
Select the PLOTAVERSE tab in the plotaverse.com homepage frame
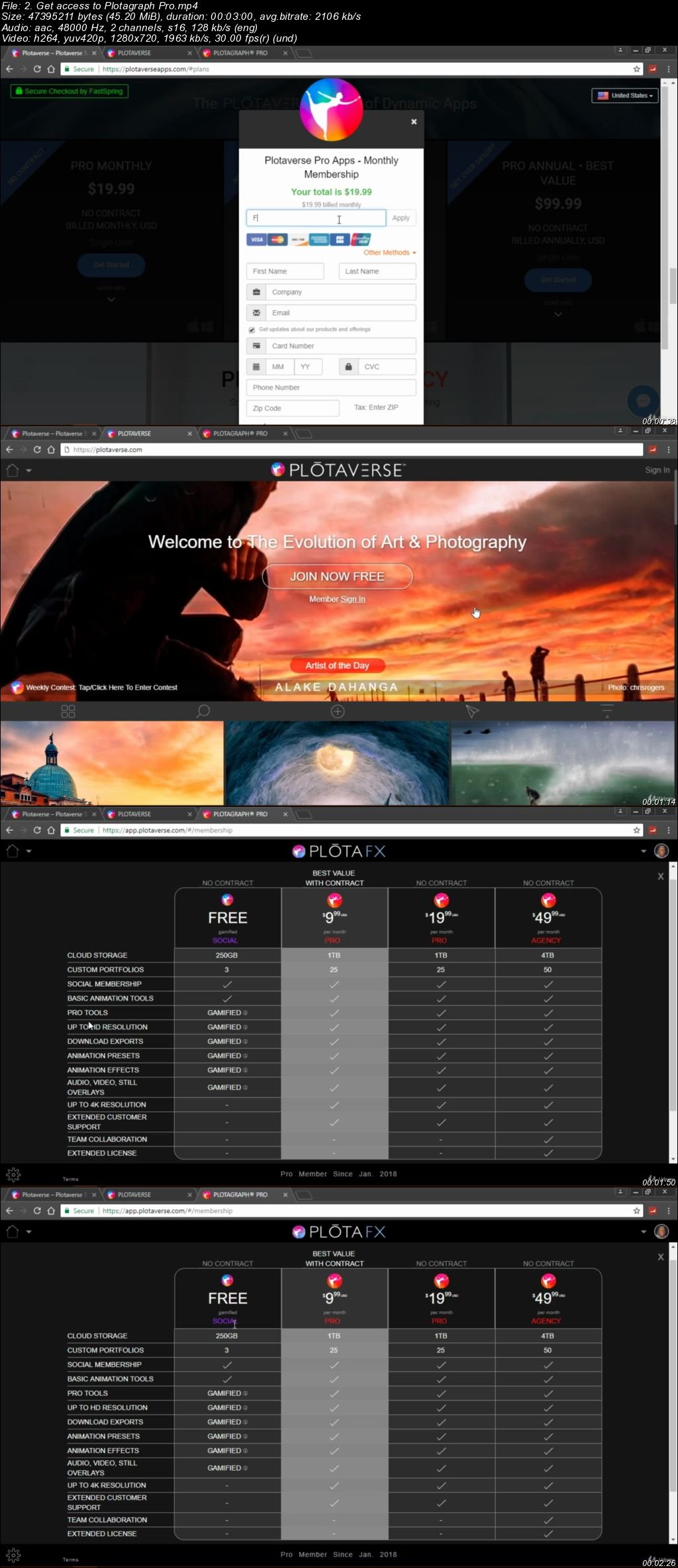coord(148,434)
